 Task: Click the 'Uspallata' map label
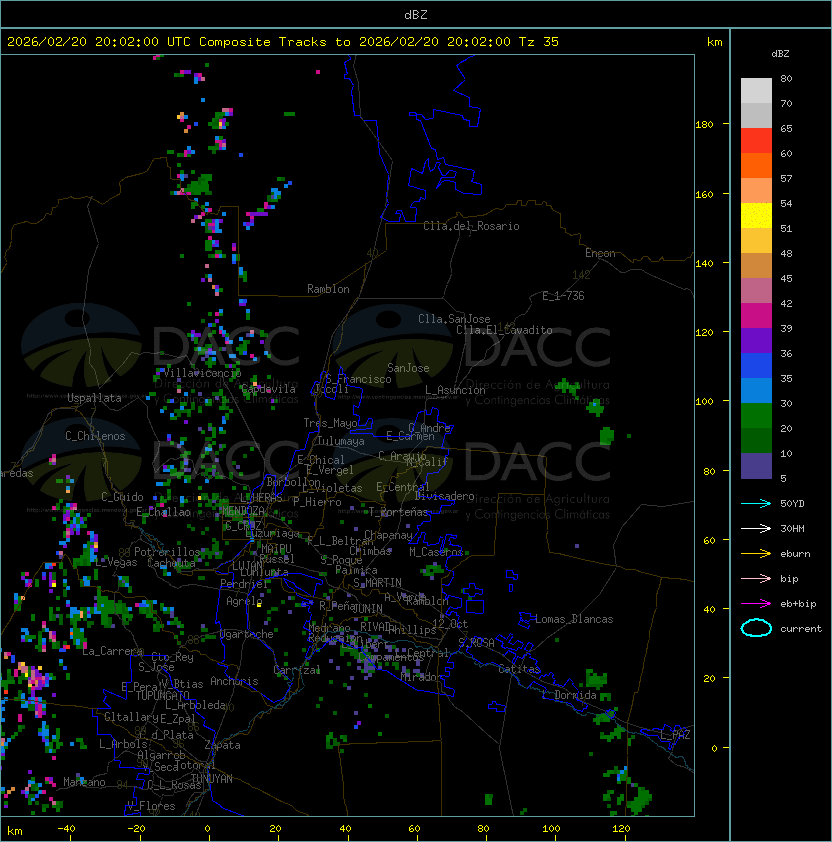point(94,398)
